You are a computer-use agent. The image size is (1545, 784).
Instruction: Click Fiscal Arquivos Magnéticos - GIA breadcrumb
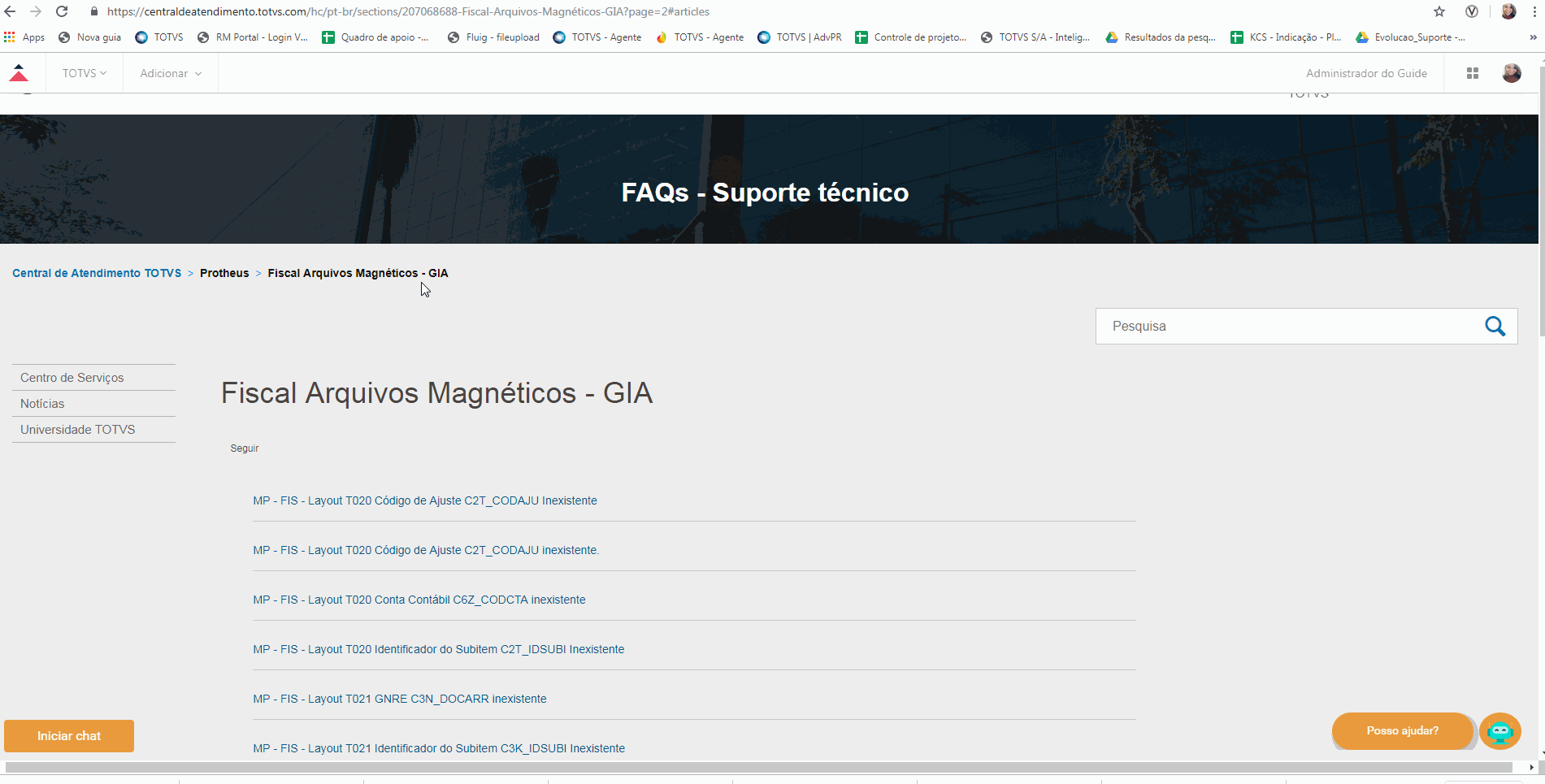358,273
